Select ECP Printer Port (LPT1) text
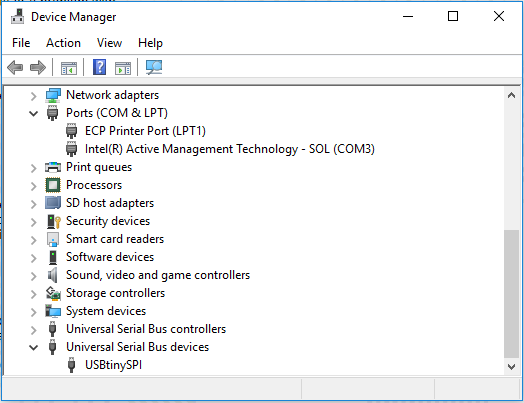This screenshot has height=403, width=524. (x=145, y=131)
